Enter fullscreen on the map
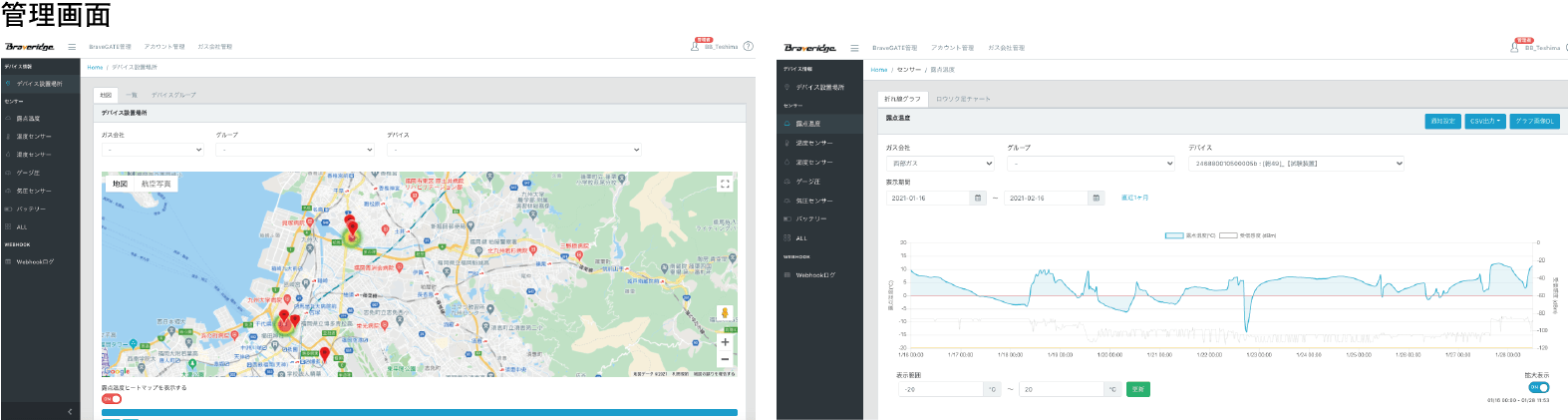The width and height of the screenshot is (1568, 420). click(725, 184)
